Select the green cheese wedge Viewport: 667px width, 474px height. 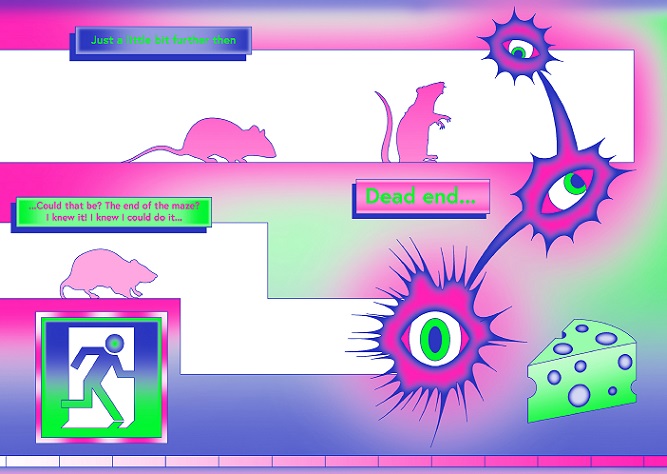click(582, 371)
